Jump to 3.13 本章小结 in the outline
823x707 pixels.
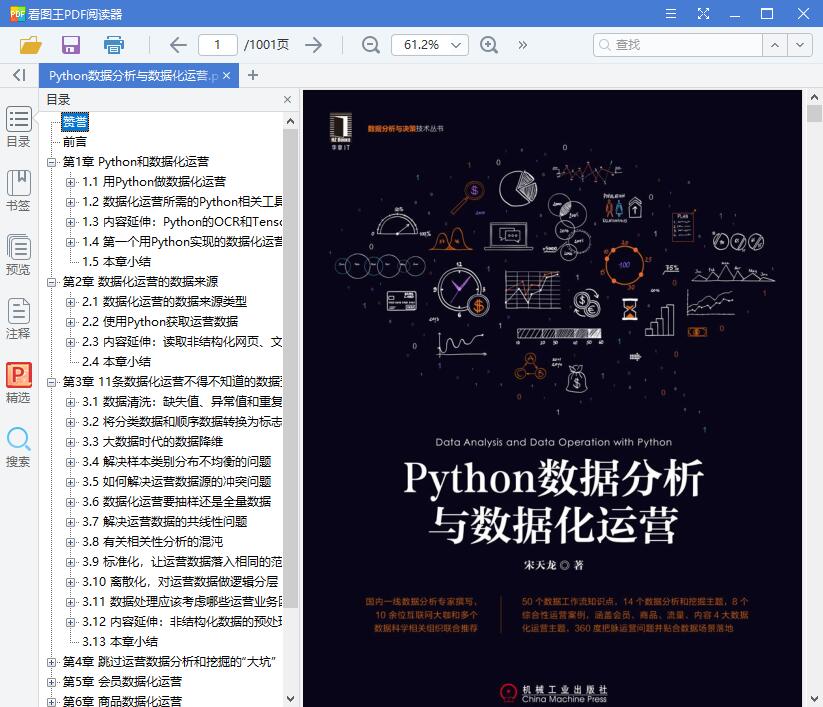click(x=120, y=641)
